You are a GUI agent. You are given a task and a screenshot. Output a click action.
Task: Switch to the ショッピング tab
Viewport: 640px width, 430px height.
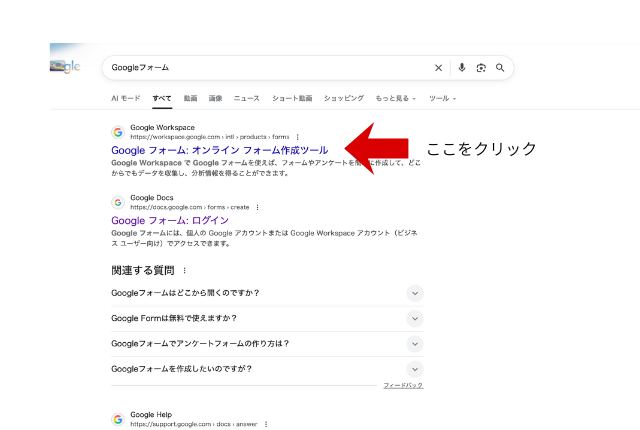(344, 98)
